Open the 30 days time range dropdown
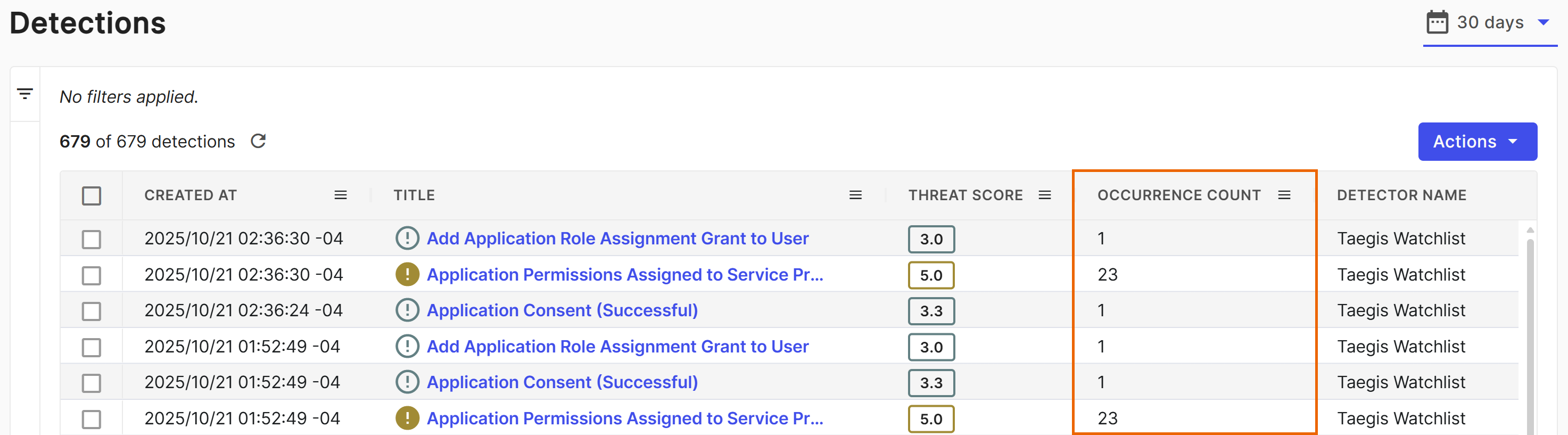1568x435 pixels. click(x=1489, y=24)
